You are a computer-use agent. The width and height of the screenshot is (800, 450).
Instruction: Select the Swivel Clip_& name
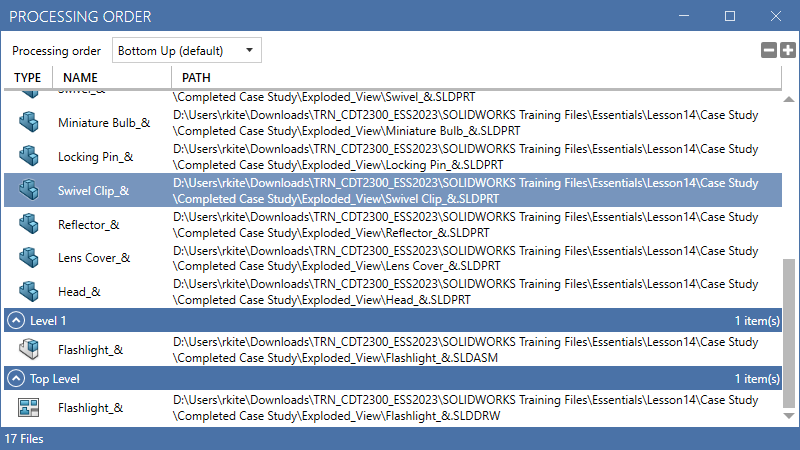click(93, 190)
